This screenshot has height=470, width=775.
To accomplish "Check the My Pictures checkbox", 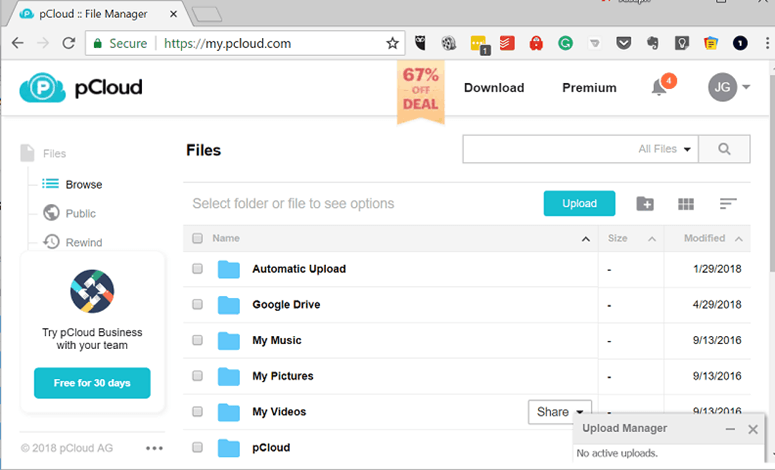I will (197, 376).
